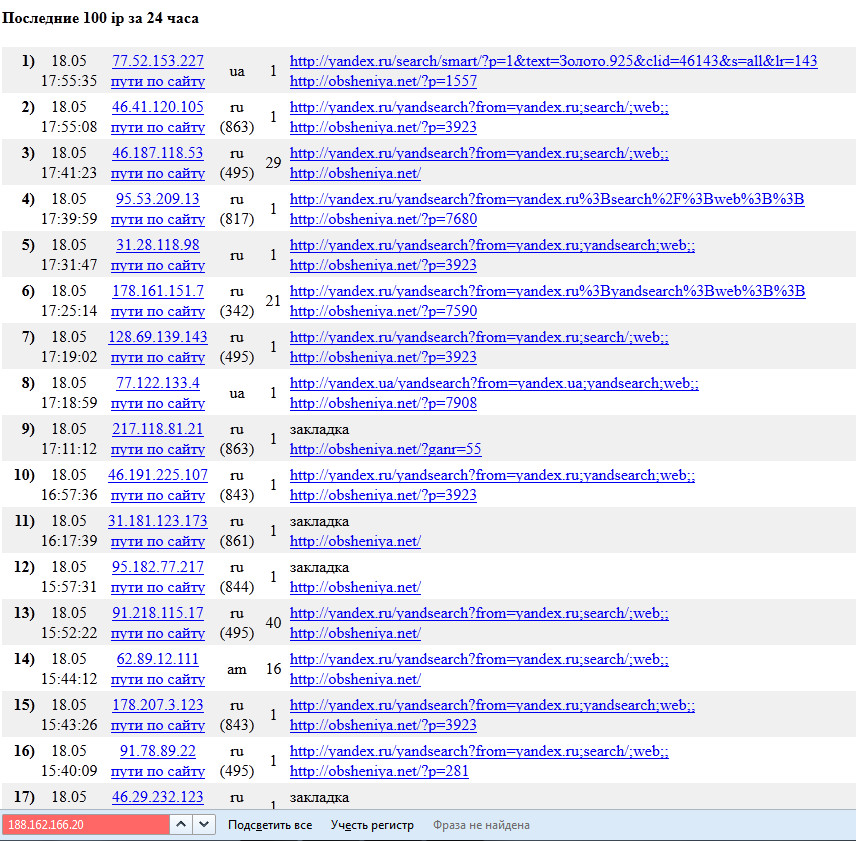Open IP address 178.207.3.123 link

tap(158, 705)
